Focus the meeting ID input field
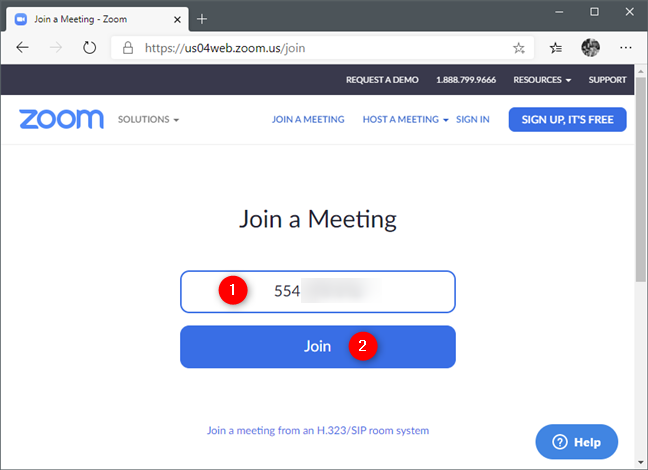The width and height of the screenshot is (648, 470). [318, 291]
